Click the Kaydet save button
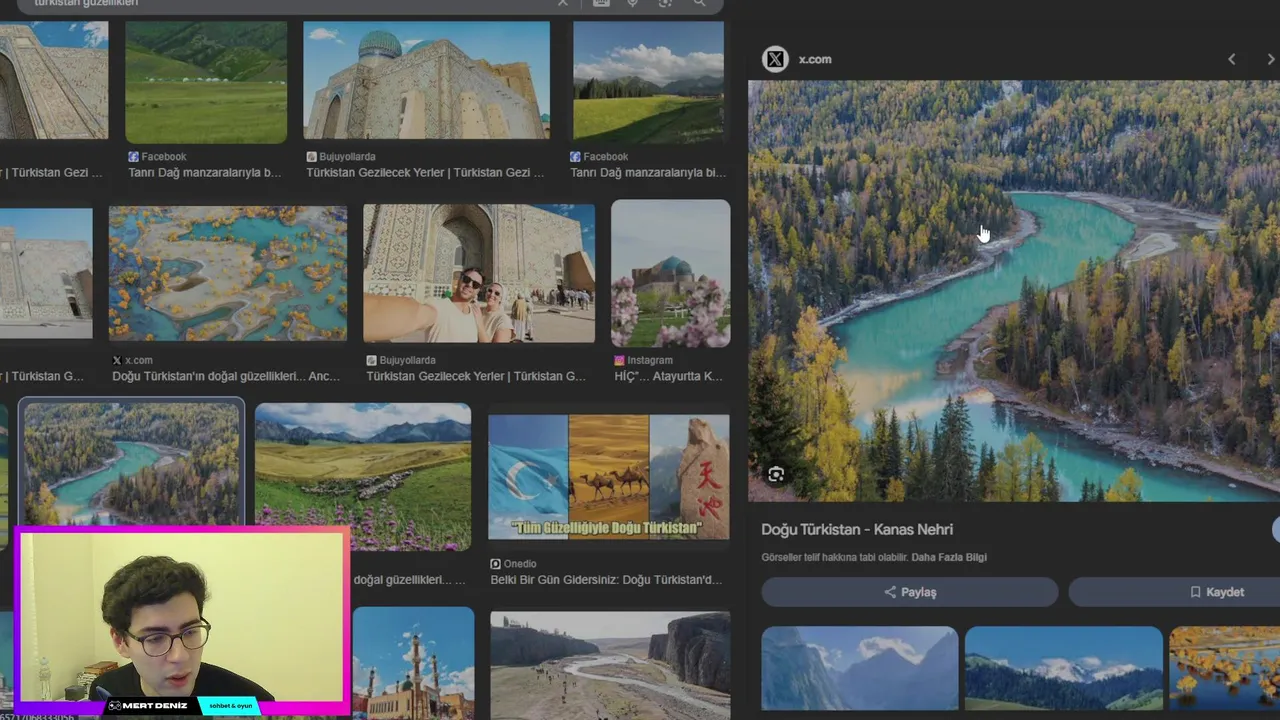Screen dimensions: 1280x720 [x=1174, y=592]
